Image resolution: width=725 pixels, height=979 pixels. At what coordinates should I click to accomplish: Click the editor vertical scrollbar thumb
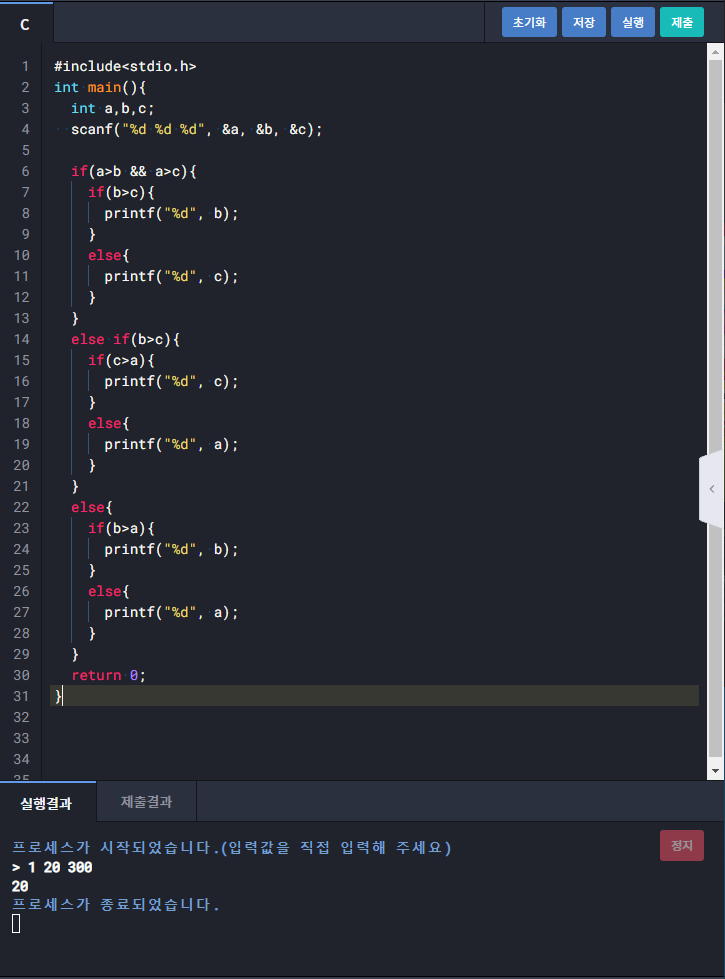point(716,409)
